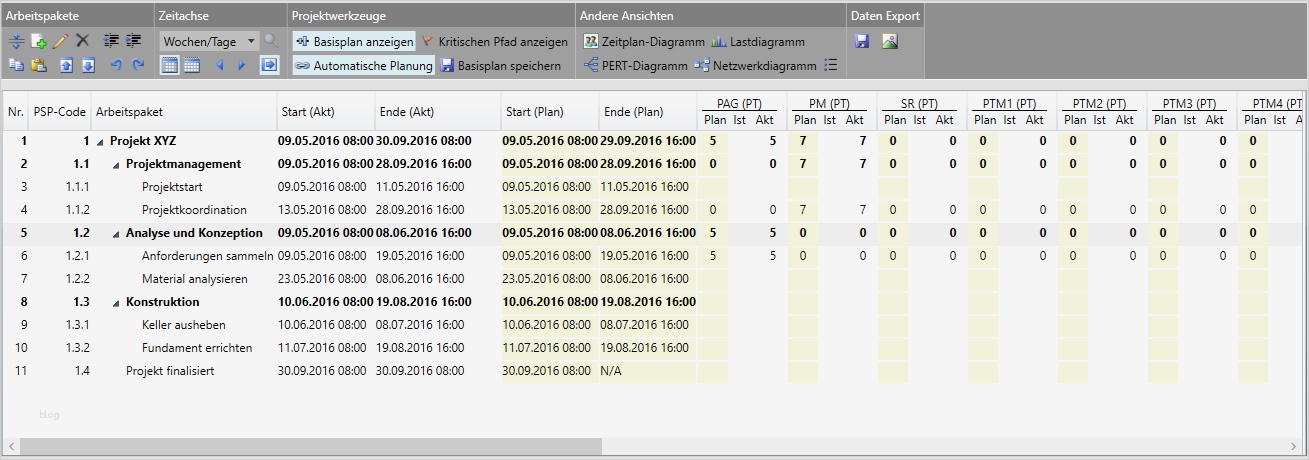Shift the time axis right with the blue arrow
The width and height of the screenshot is (1309, 460).
(243, 65)
